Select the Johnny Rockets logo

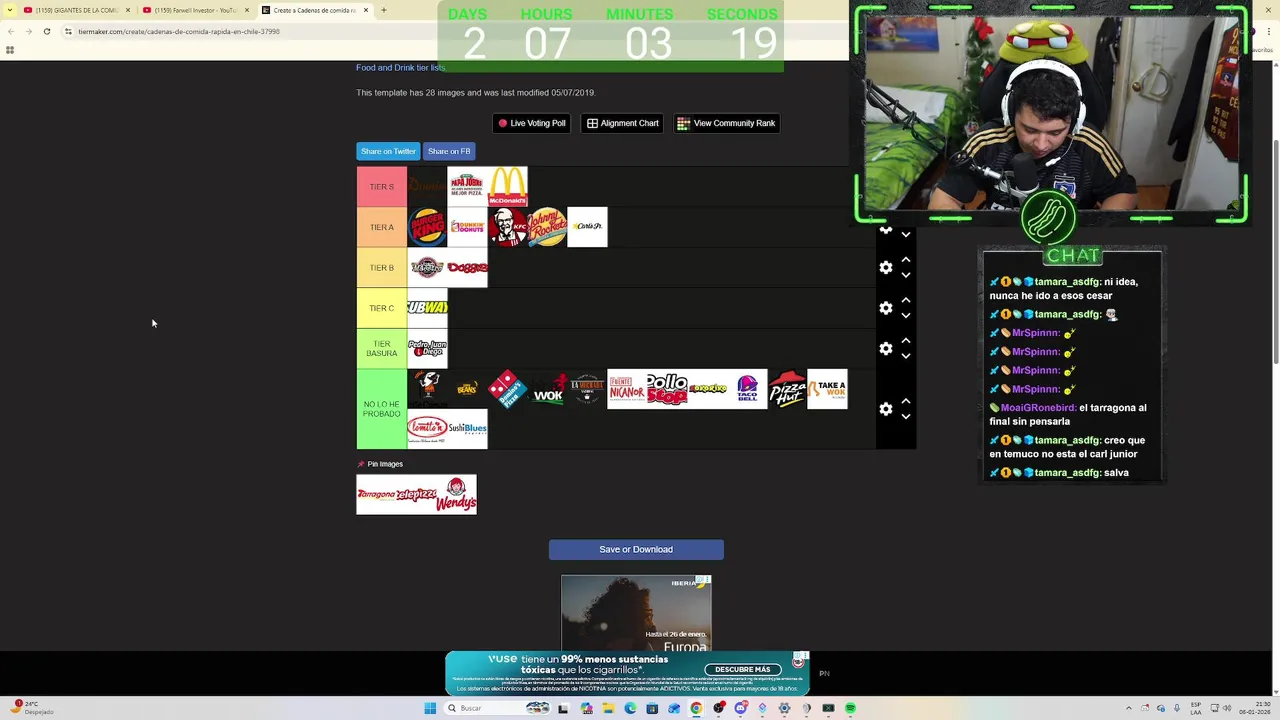pos(547,227)
